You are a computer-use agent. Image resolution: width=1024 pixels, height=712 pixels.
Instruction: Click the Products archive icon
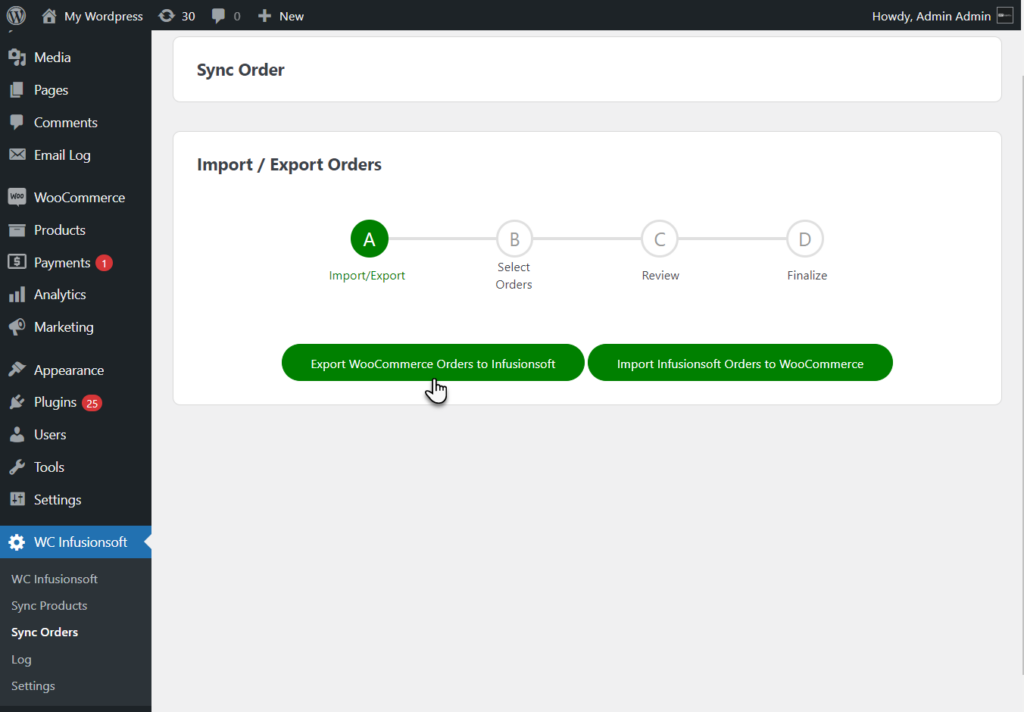coord(17,230)
